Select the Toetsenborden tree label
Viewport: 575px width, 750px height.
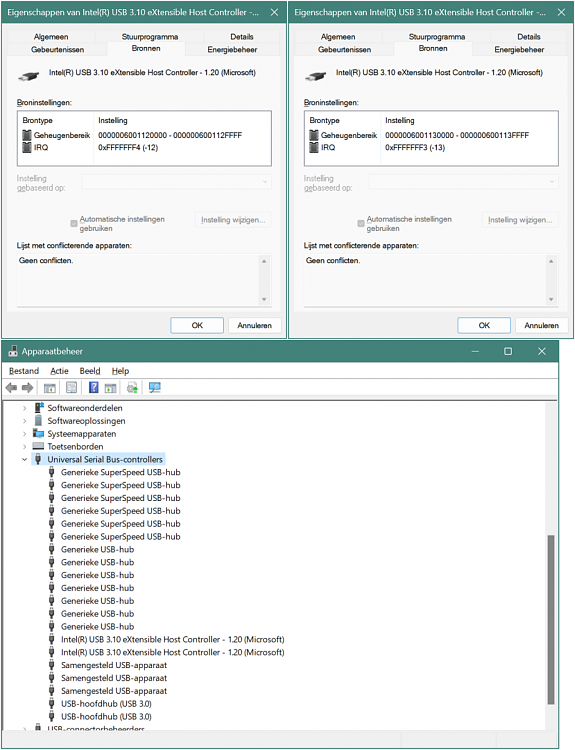click(x=75, y=447)
